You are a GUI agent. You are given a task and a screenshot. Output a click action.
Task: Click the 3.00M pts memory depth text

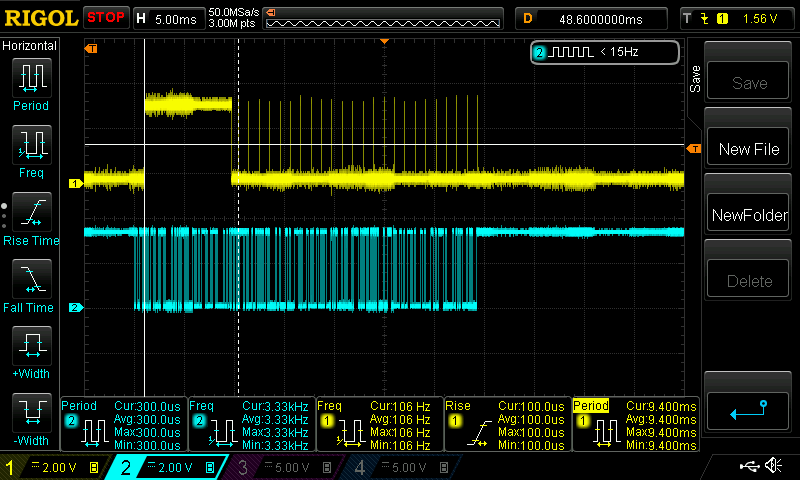[232, 23]
